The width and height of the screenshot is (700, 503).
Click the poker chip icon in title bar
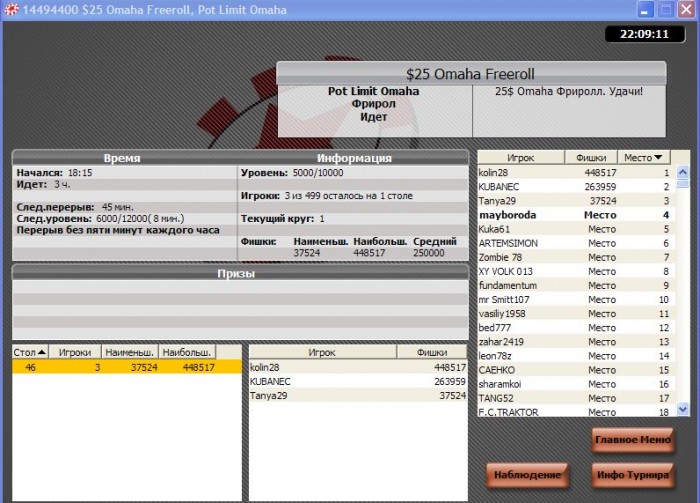click(x=11, y=10)
